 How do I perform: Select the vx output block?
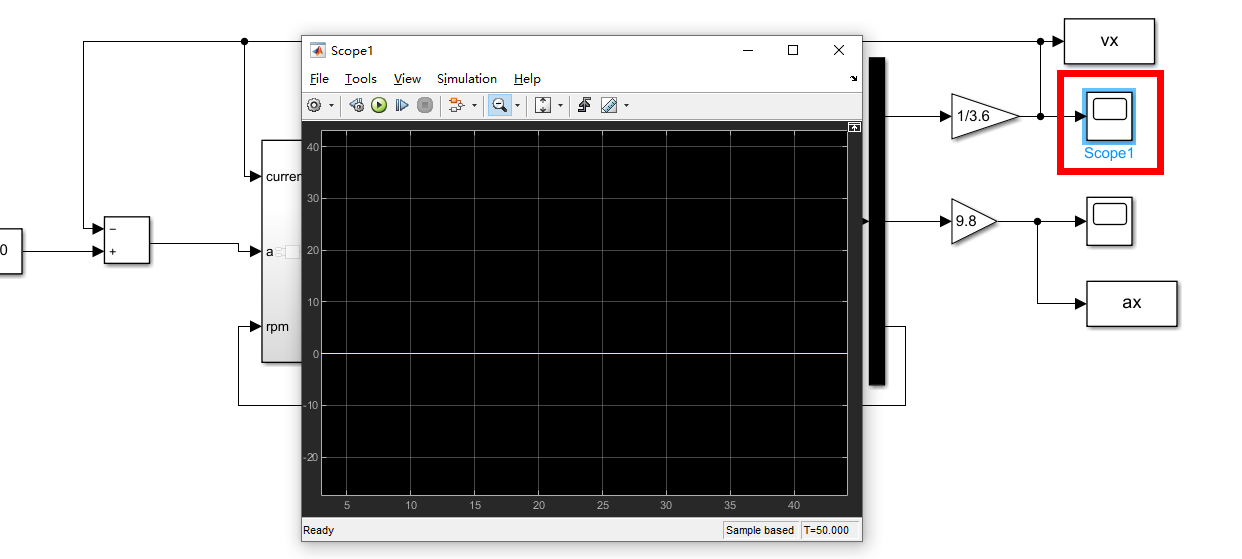1109,41
